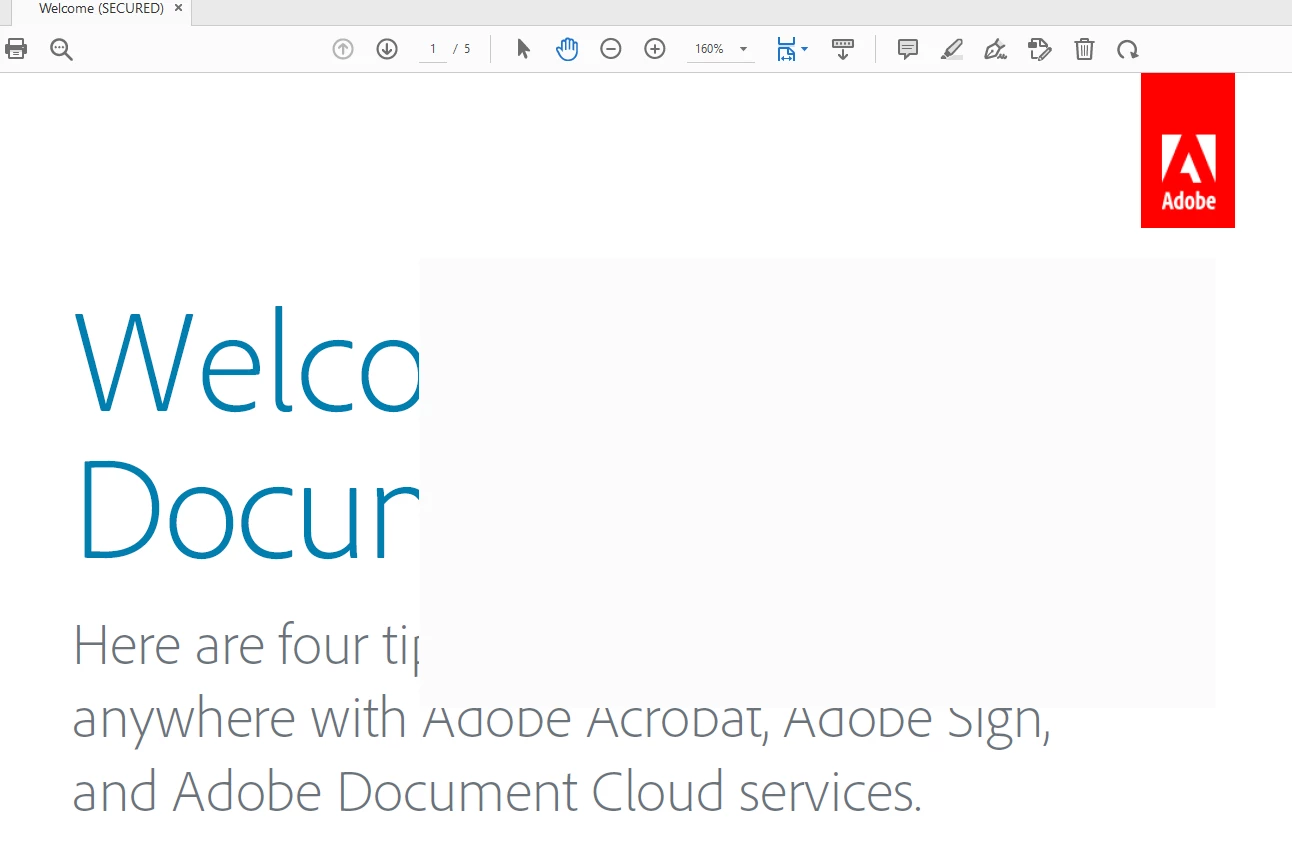
Task: Open the zoom level dropdown arrow
Action: (744, 49)
